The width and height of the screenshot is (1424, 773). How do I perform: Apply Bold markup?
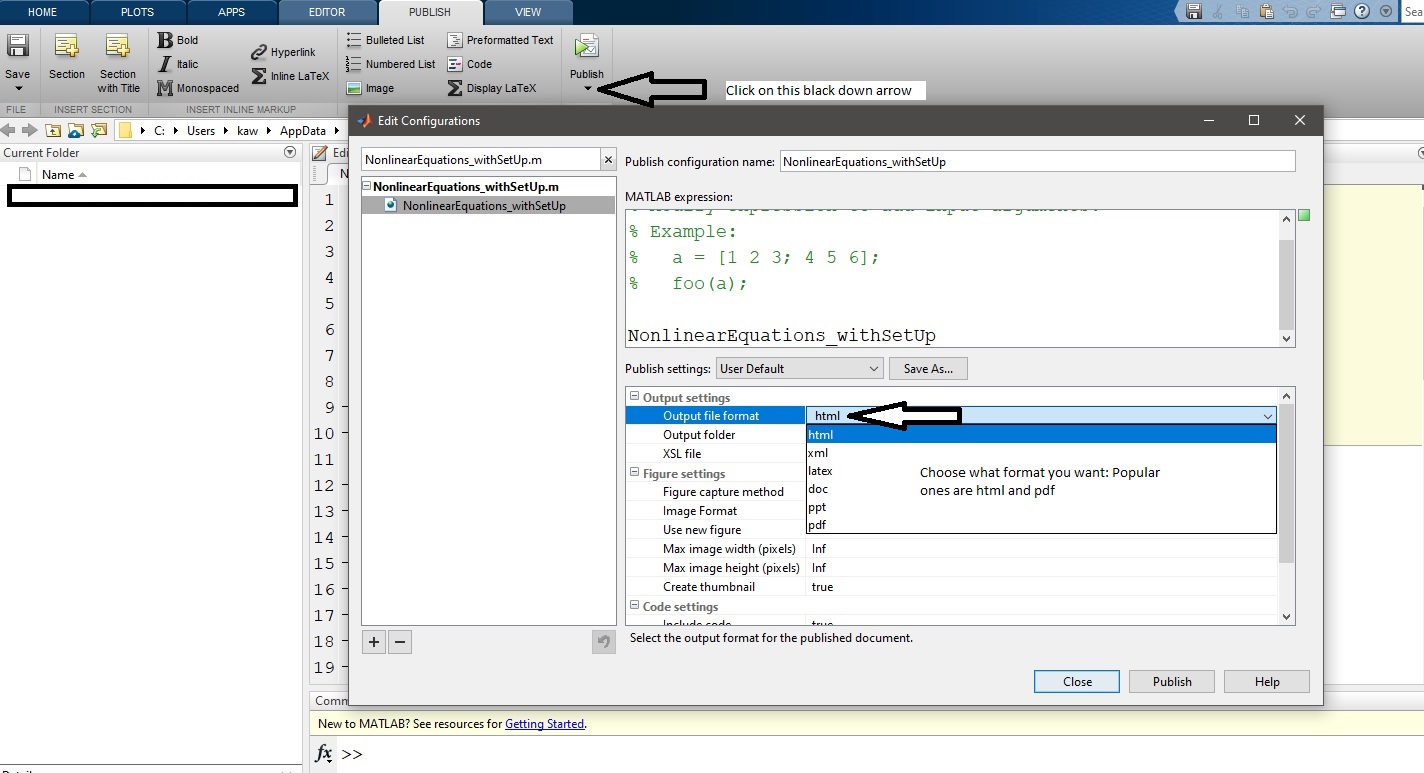click(x=177, y=40)
